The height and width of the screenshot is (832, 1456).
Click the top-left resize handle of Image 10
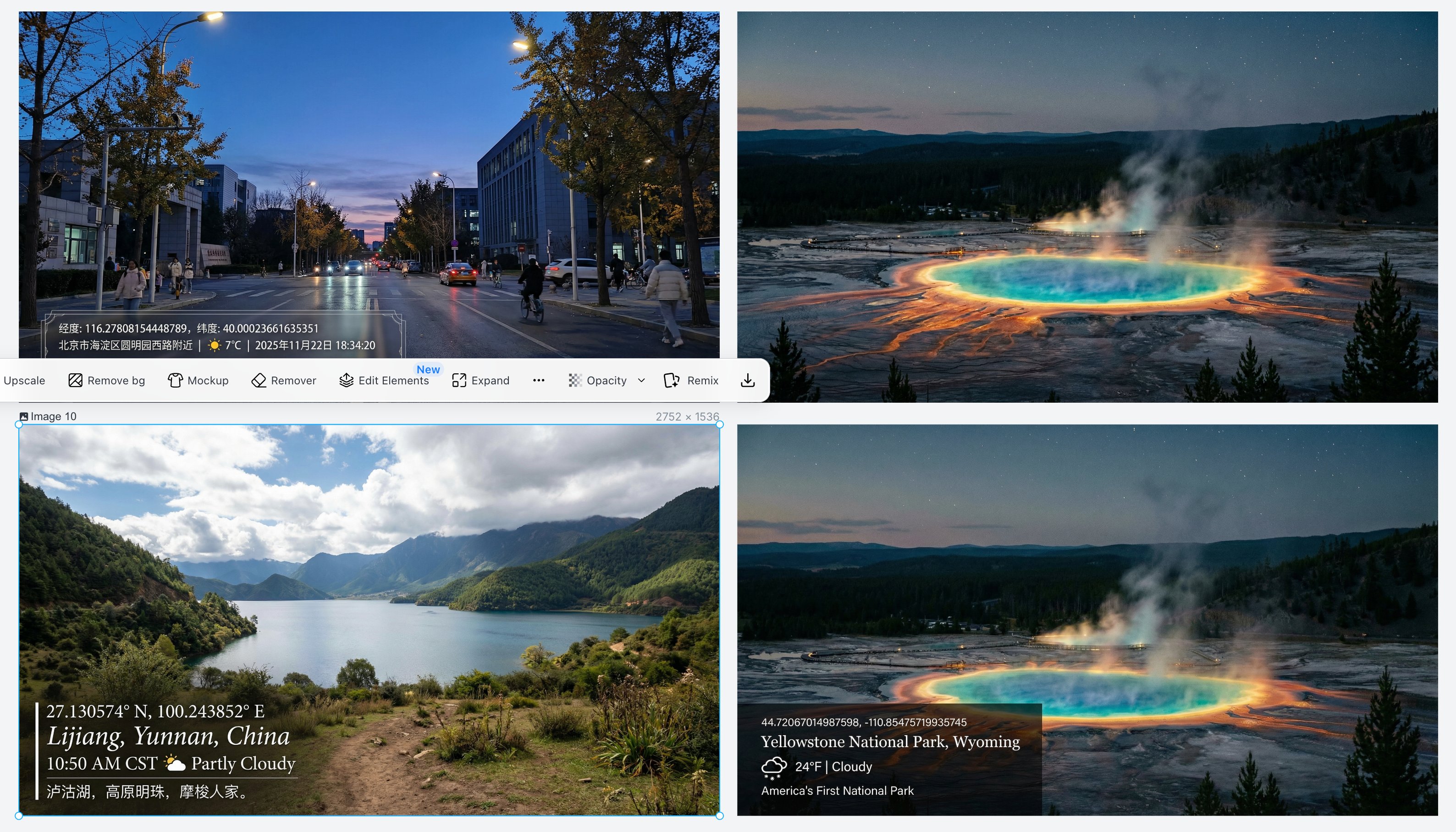coord(19,425)
